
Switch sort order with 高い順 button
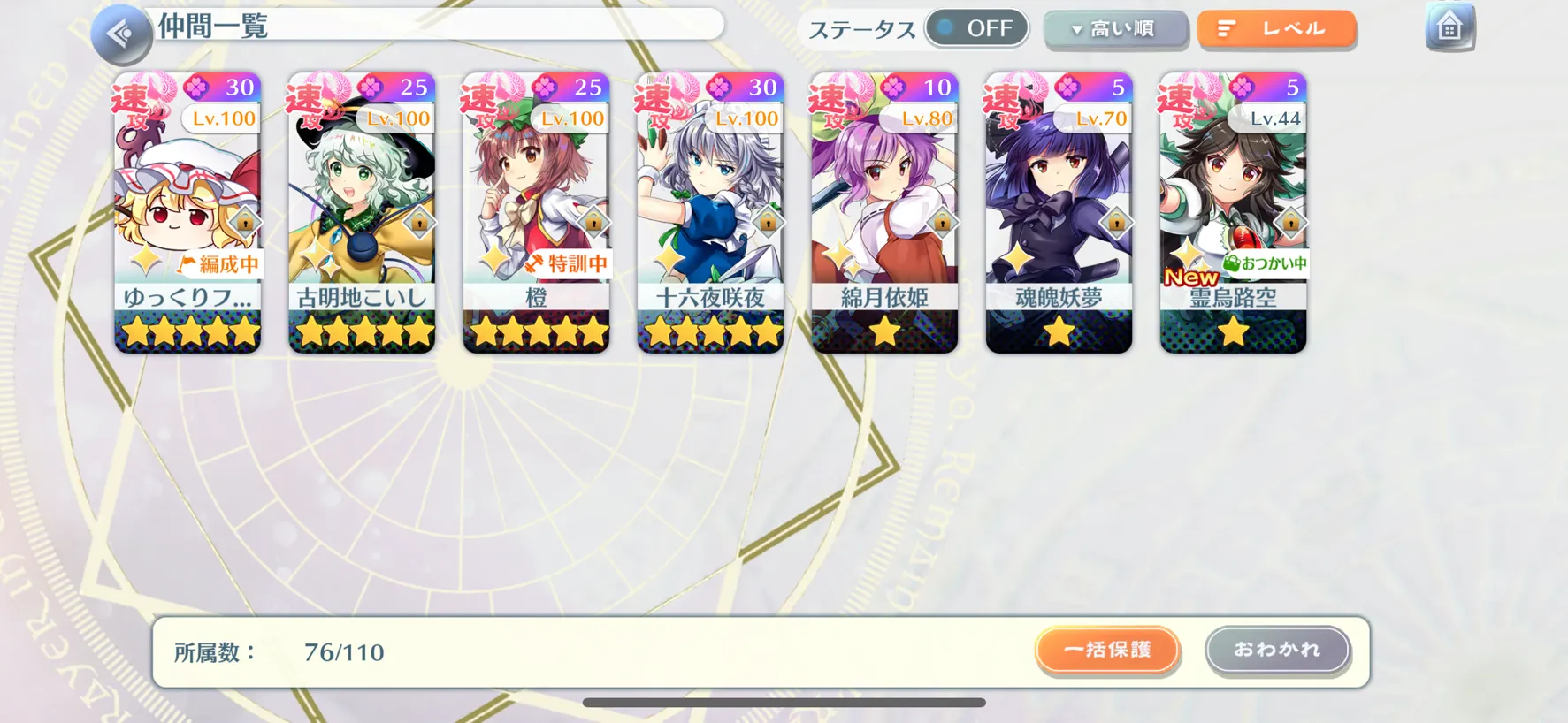pyautogui.click(x=1116, y=29)
